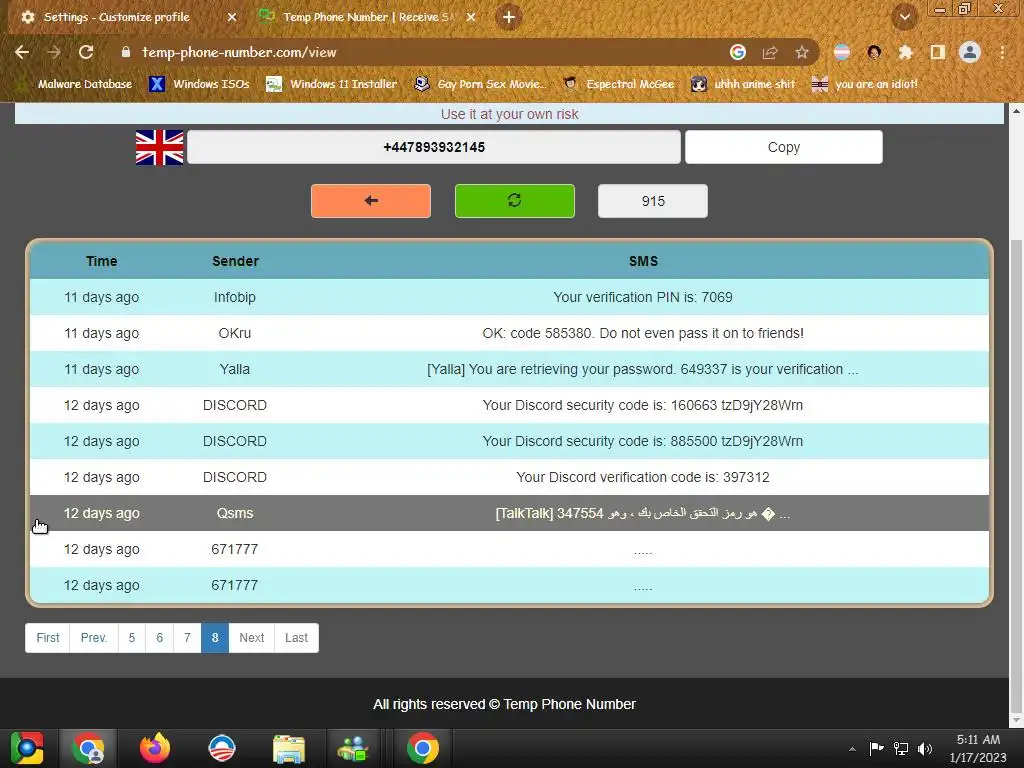Open the tab search dropdown arrow
Image resolution: width=1024 pixels, height=768 pixels.
[905, 17]
